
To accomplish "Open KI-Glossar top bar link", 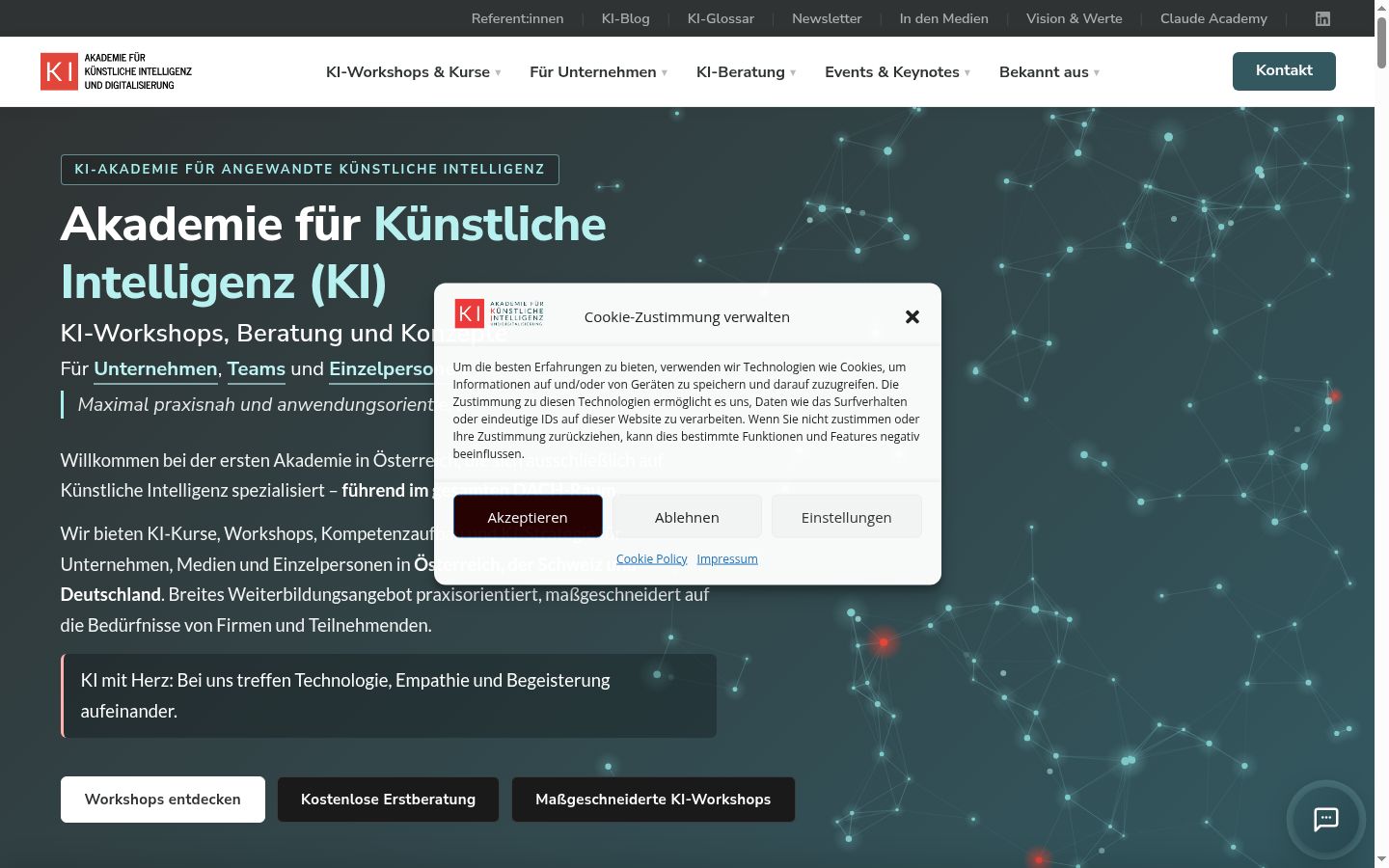I will [x=721, y=18].
